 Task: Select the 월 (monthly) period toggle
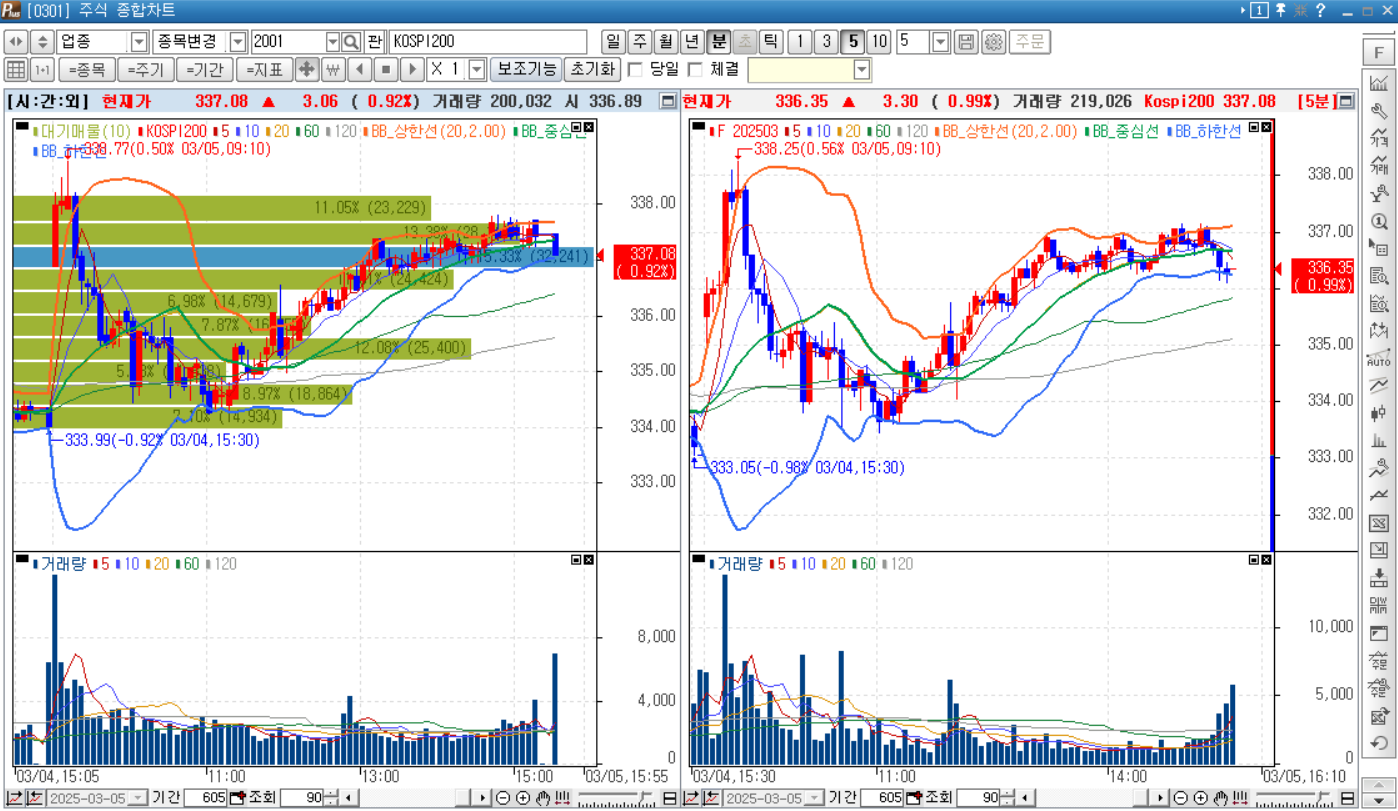(666, 42)
